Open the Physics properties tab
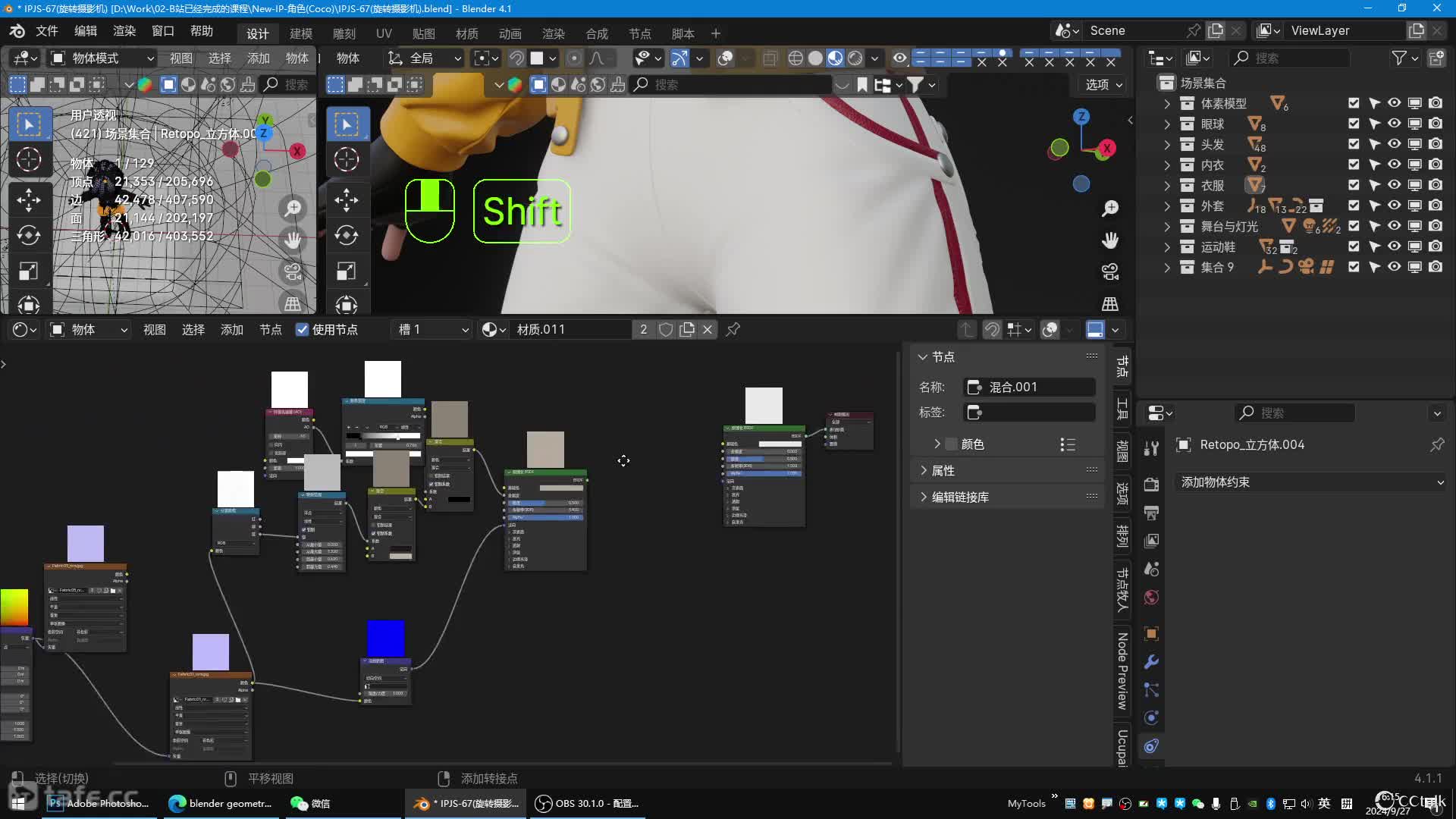The height and width of the screenshot is (819, 1456). point(1151,718)
